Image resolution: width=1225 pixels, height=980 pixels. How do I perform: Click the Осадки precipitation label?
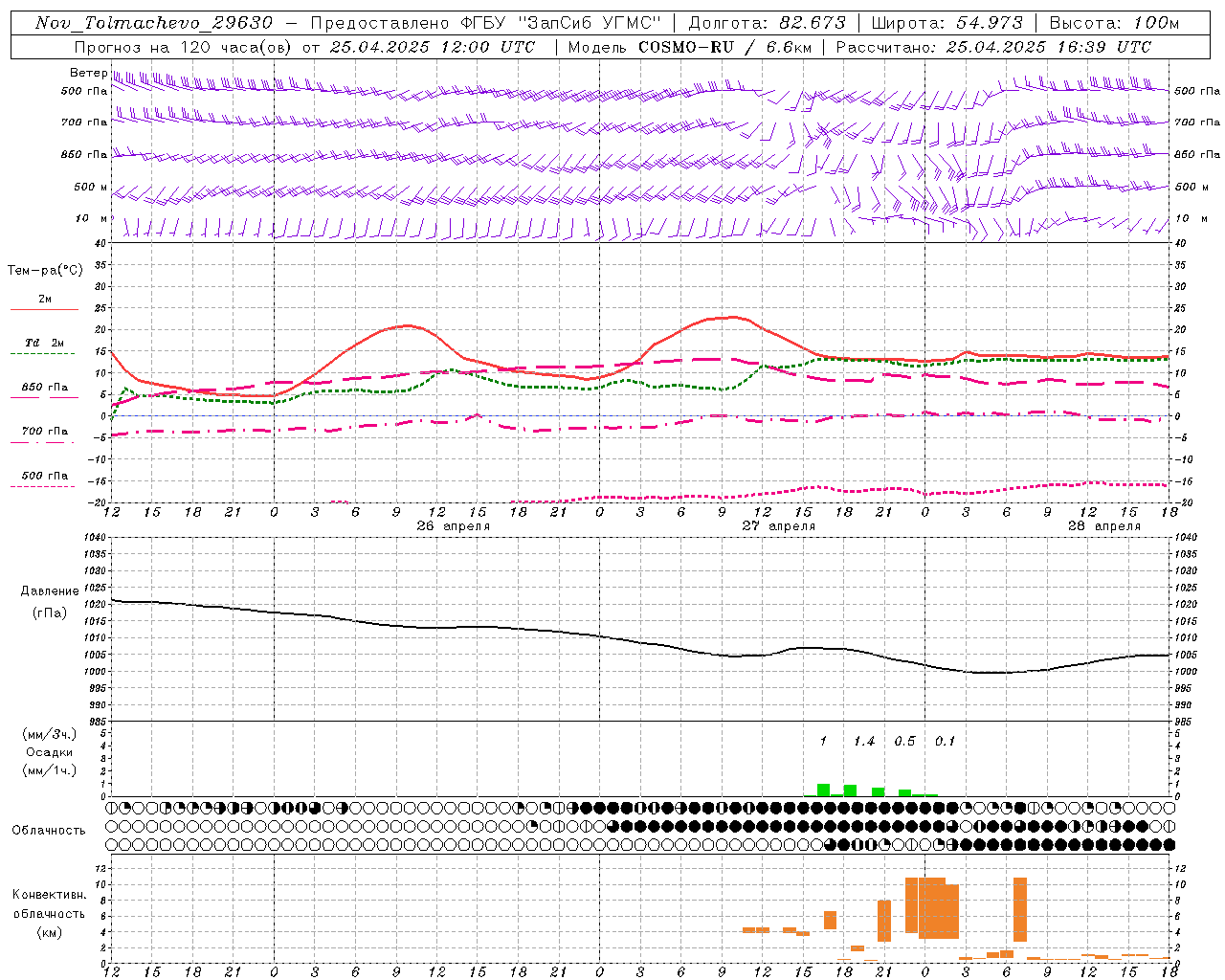tap(50, 752)
